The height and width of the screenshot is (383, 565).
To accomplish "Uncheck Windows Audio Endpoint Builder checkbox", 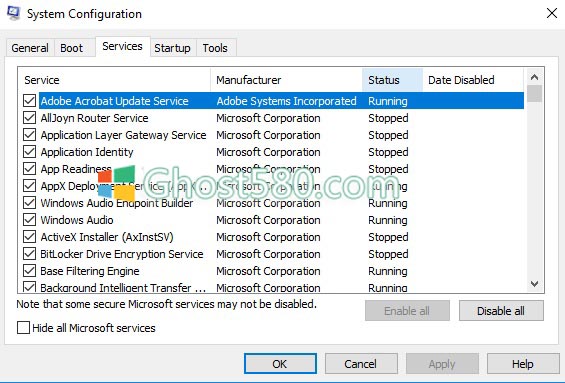I will 30,203.
